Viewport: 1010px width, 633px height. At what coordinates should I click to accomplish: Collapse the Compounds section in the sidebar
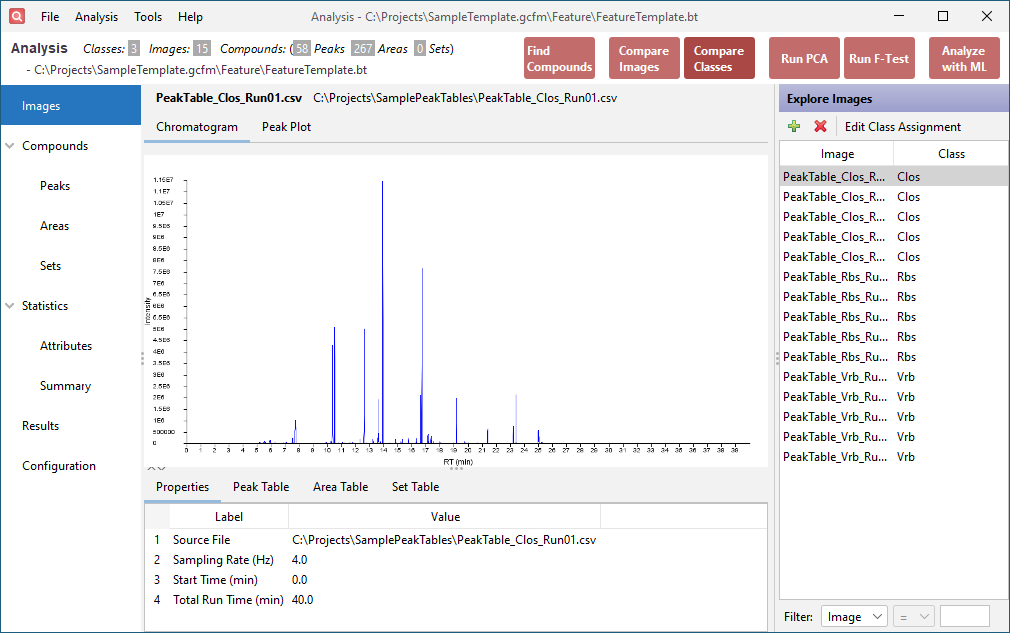point(11,145)
